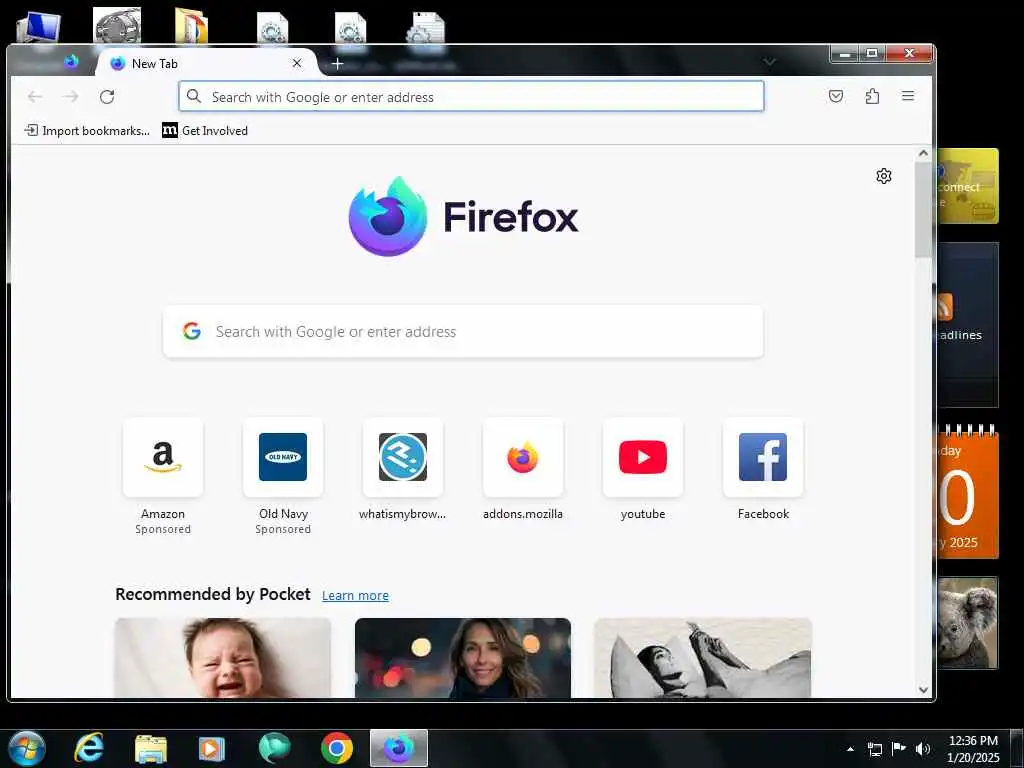Click the koala slideshow desktop gadget

968,623
